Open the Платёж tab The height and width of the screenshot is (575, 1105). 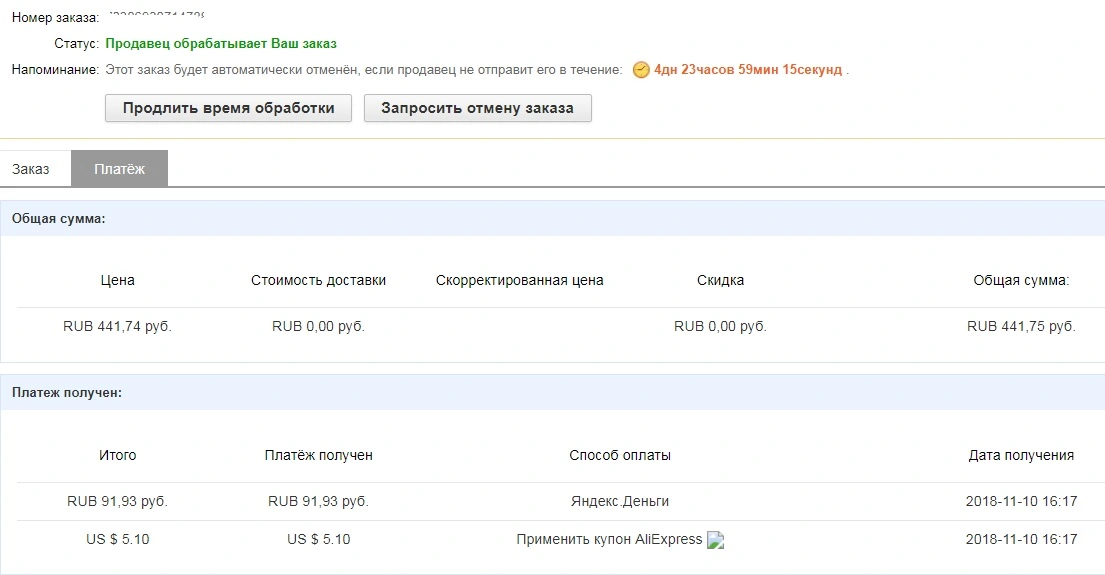pos(119,169)
